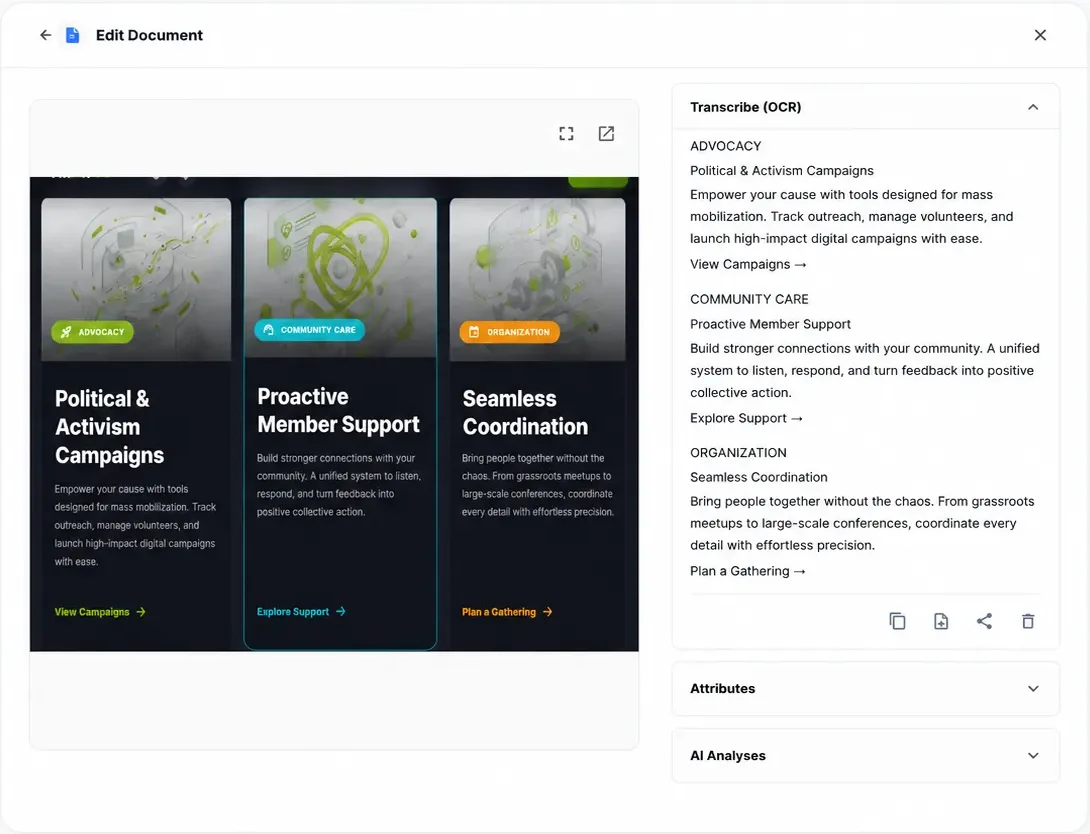Delete the transcription with trash icon
The height and width of the screenshot is (834, 1090).
click(x=1027, y=621)
